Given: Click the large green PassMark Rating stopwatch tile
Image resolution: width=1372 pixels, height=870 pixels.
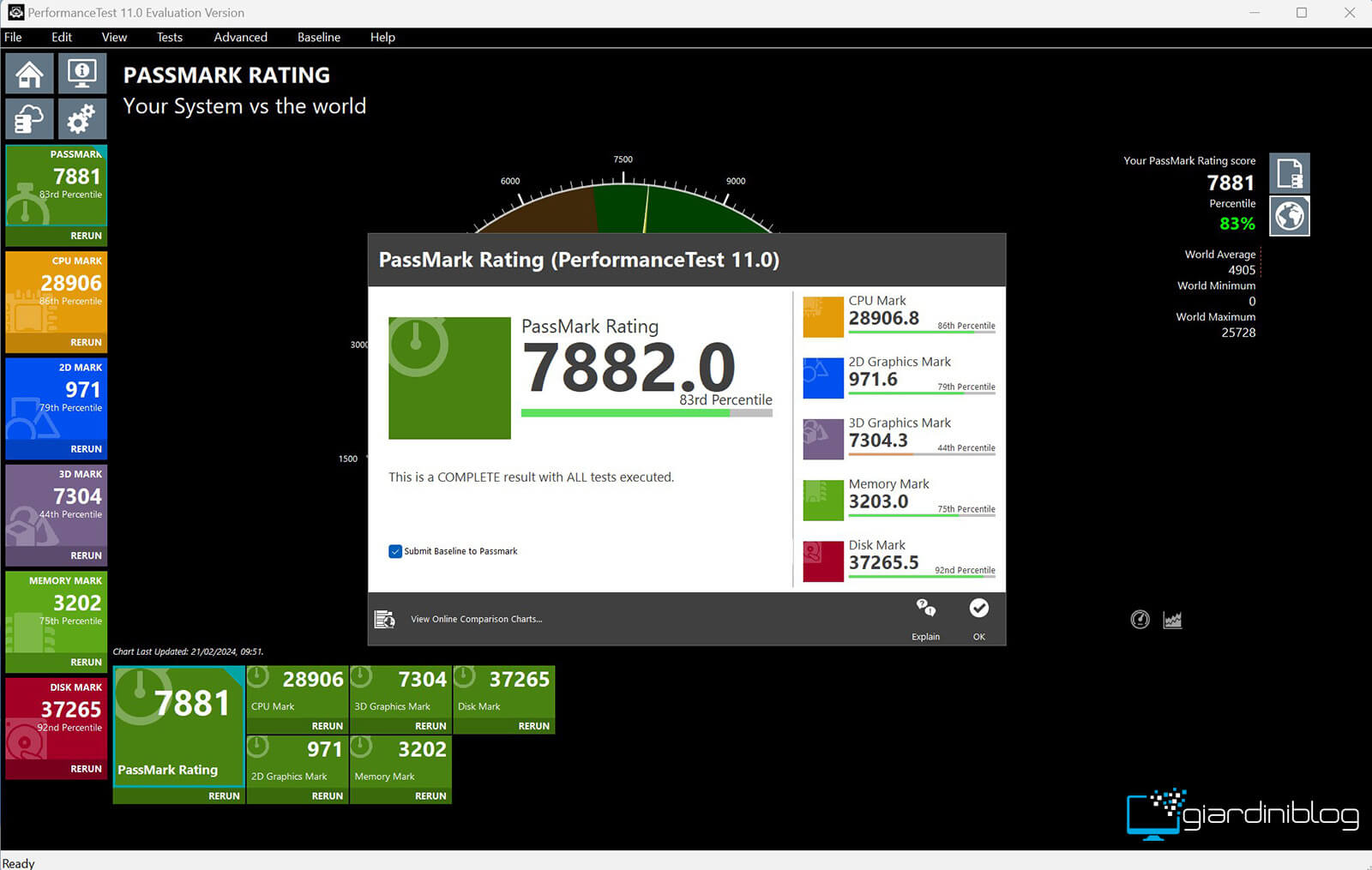Looking at the screenshot, I should (x=449, y=378).
